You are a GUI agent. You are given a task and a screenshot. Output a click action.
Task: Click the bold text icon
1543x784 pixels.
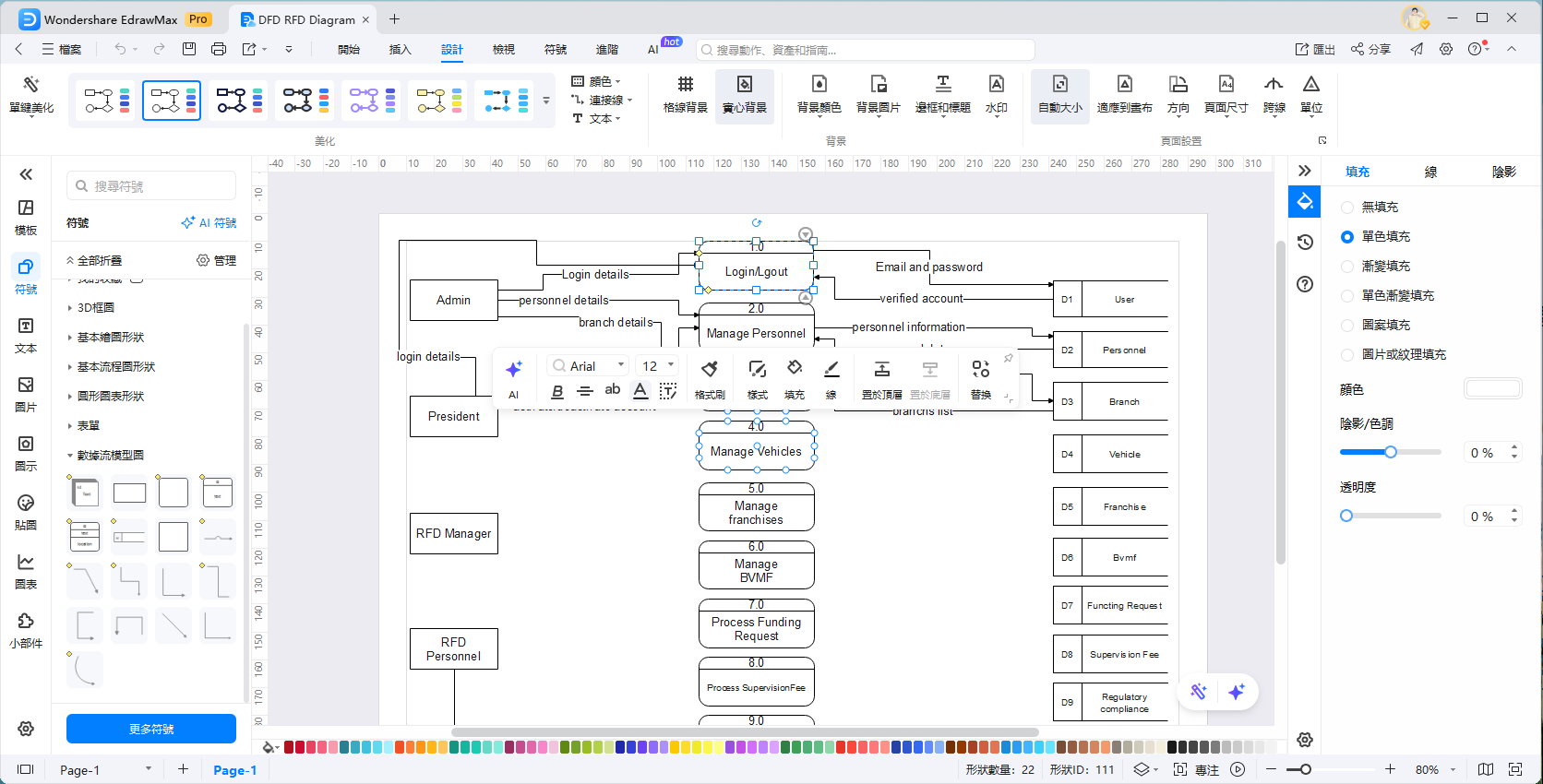coord(557,391)
